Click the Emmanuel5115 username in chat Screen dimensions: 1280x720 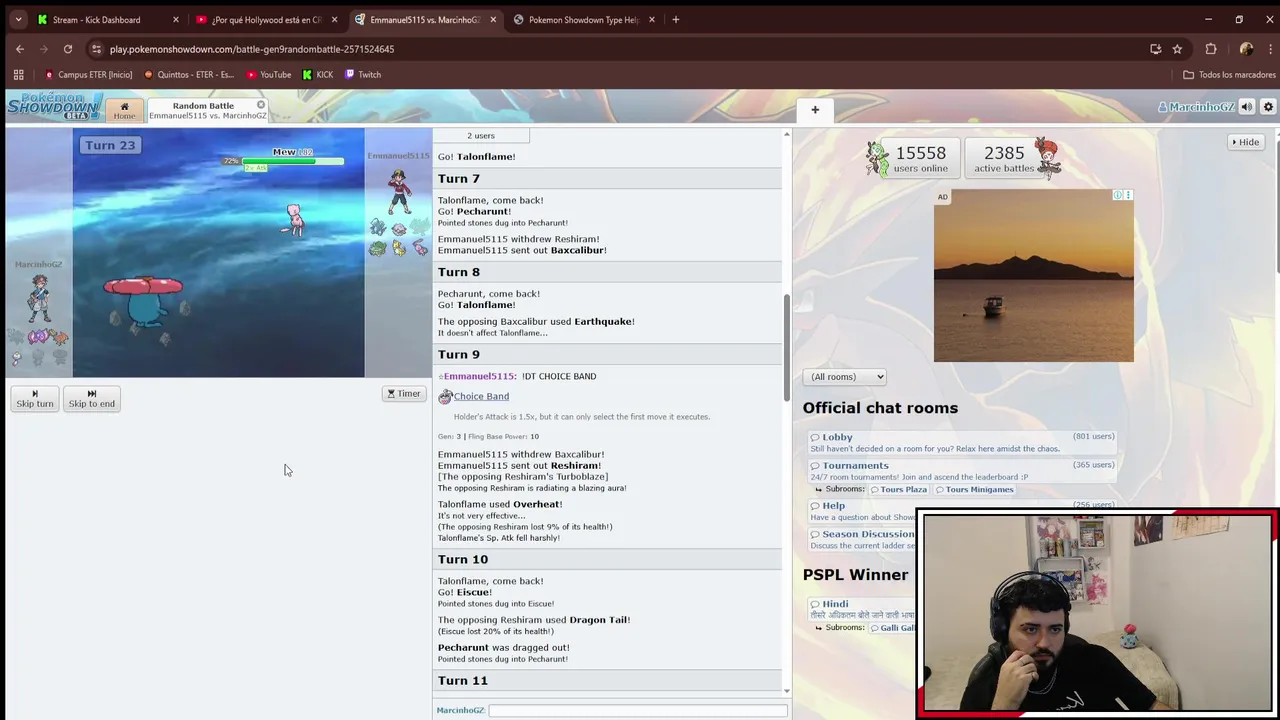(x=480, y=376)
